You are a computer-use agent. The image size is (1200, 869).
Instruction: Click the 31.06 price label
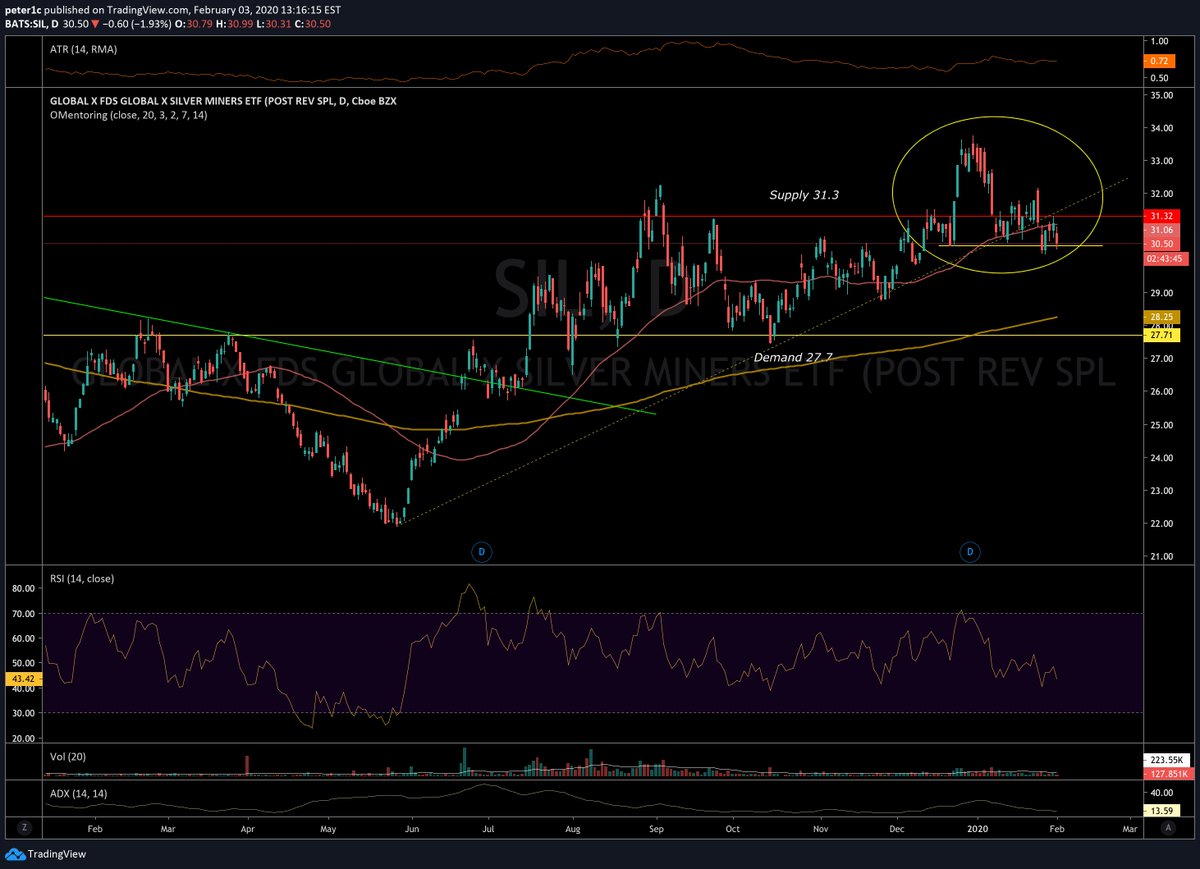coord(1161,230)
